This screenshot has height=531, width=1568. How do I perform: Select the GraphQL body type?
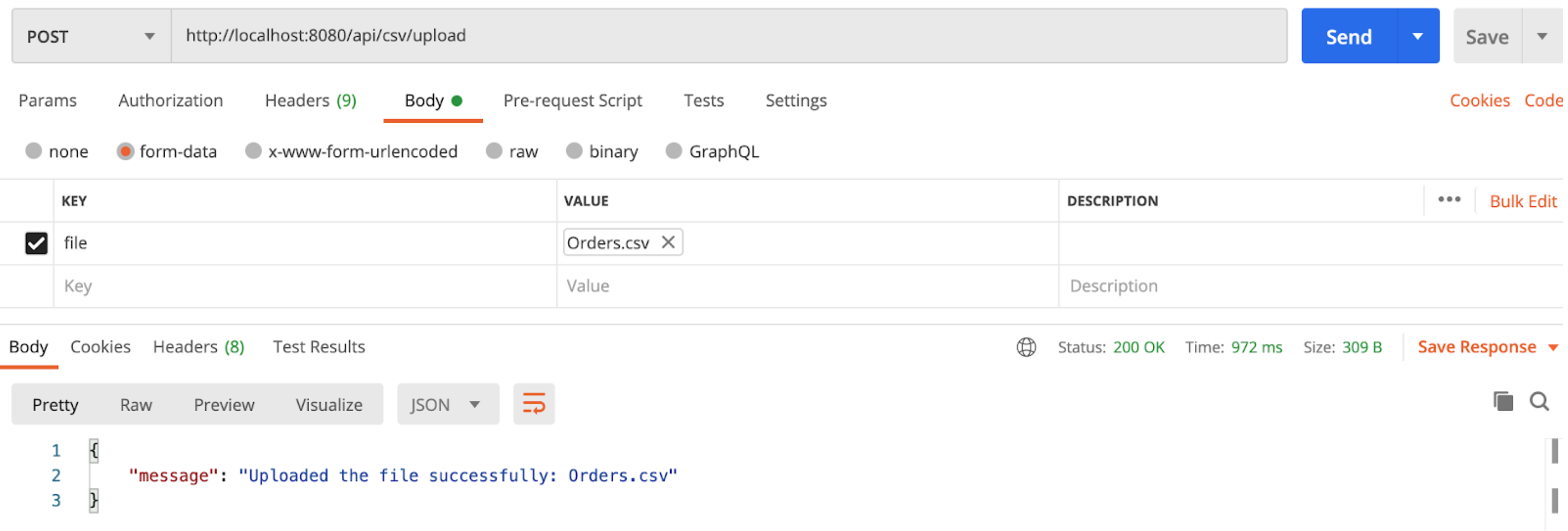coord(674,151)
